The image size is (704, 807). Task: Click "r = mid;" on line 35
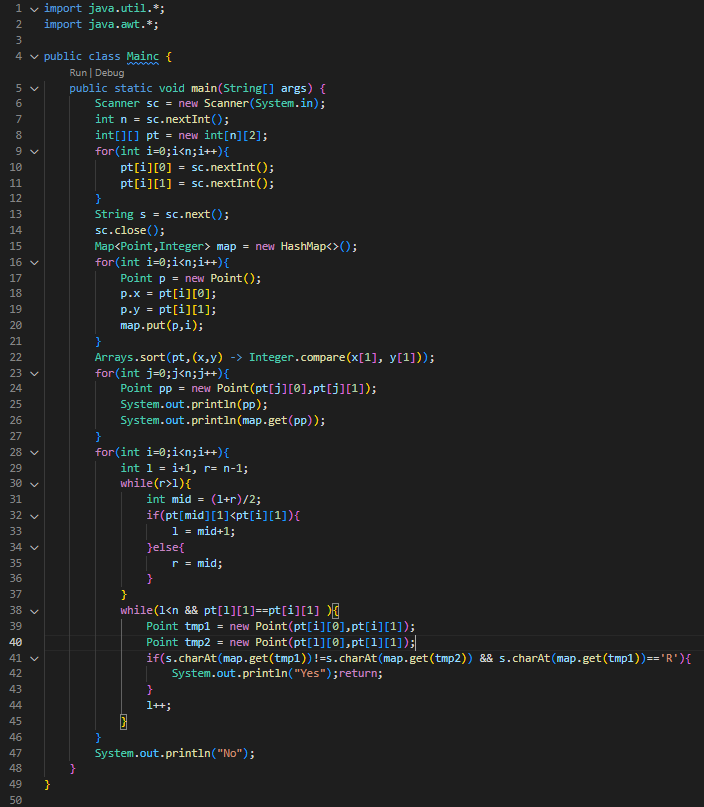point(197,564)
